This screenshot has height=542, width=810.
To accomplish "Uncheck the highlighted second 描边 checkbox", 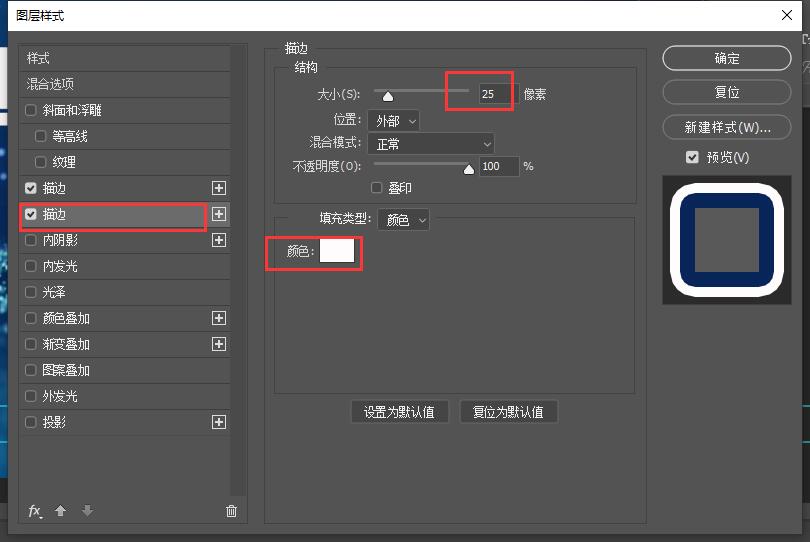I will pos(31,214).
